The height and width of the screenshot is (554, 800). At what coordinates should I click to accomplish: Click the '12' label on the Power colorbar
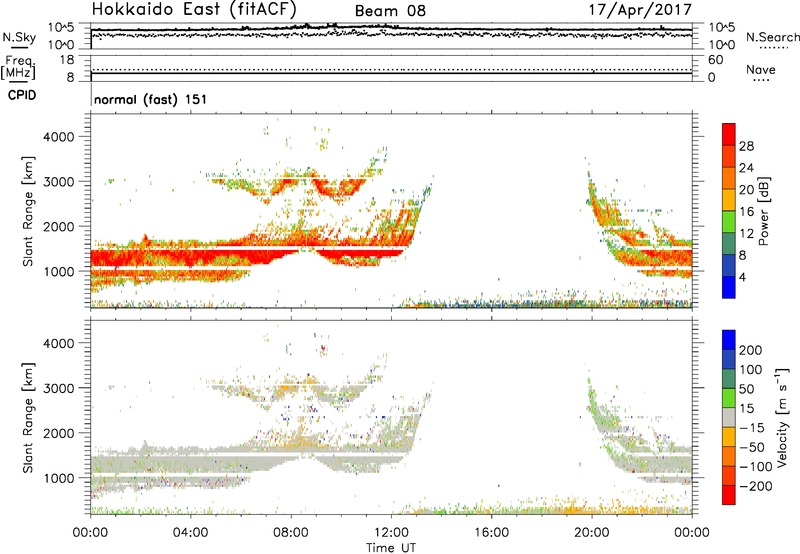pos(746,234)
